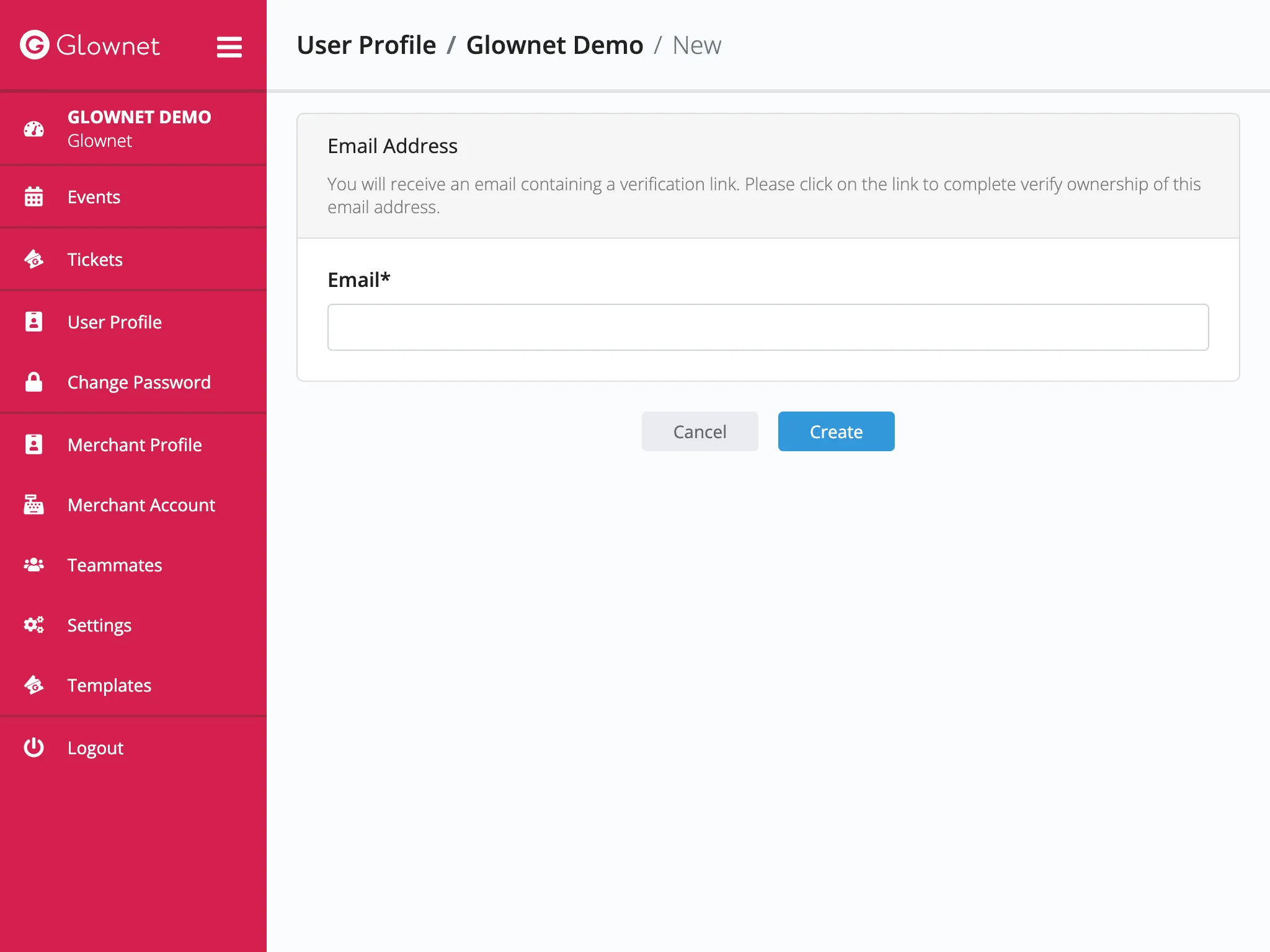The image size is (1270, 952).
Task: Navigate to Merchant Account
Action: (133, 505)
